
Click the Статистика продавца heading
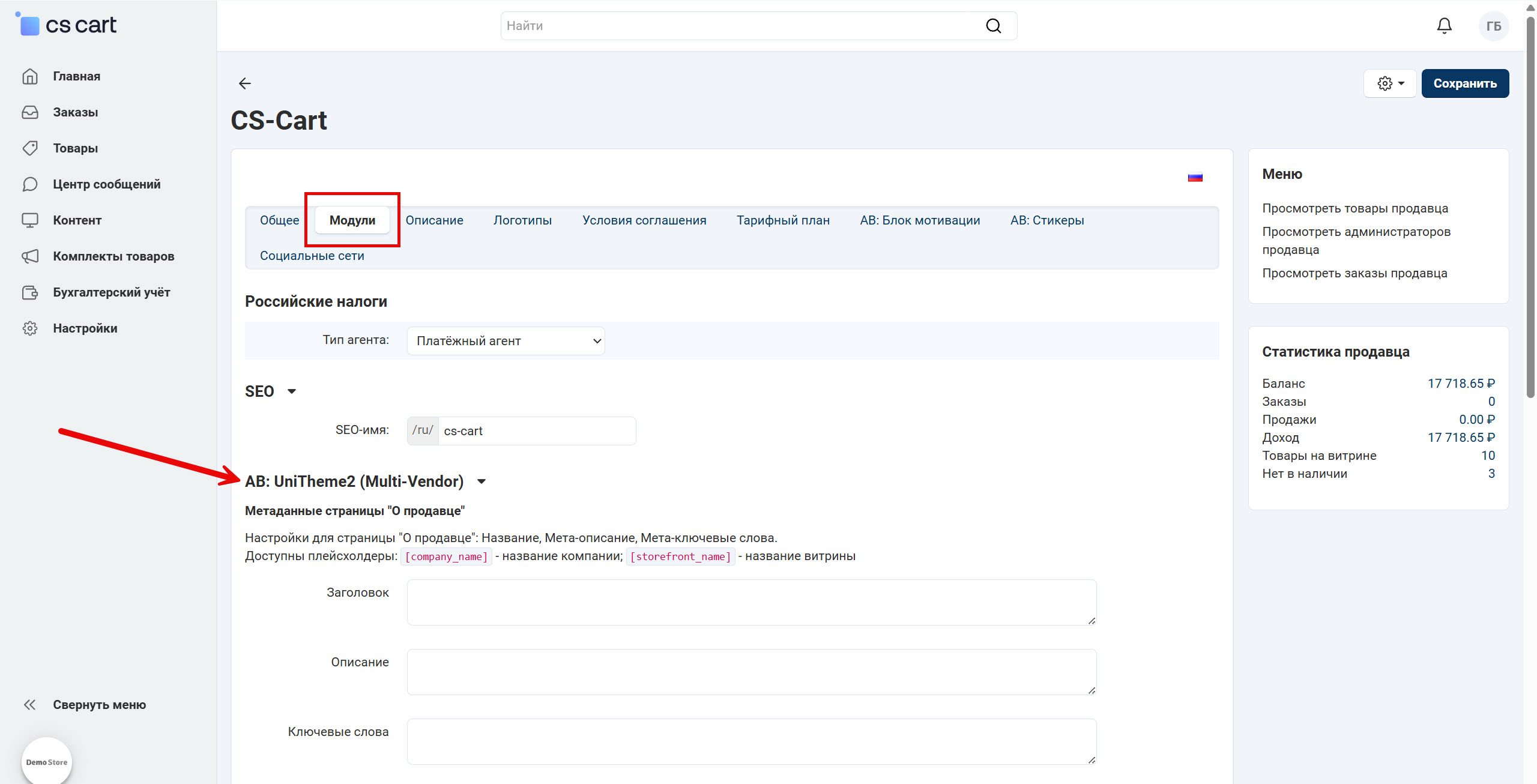click(x=1336, y=352)
